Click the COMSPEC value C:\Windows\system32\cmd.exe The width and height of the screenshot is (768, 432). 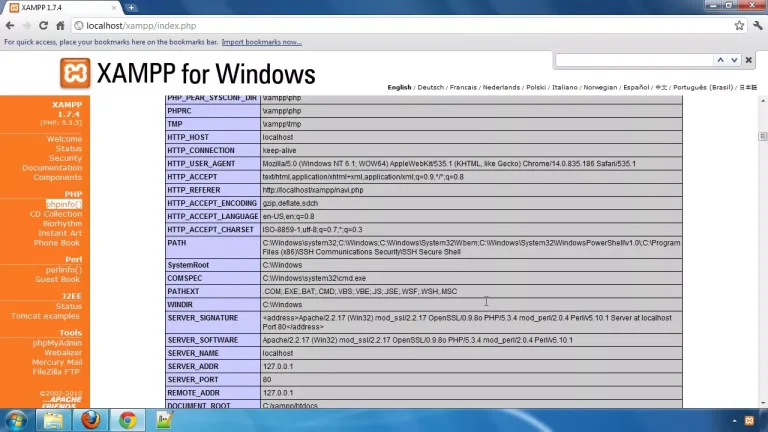314,278
